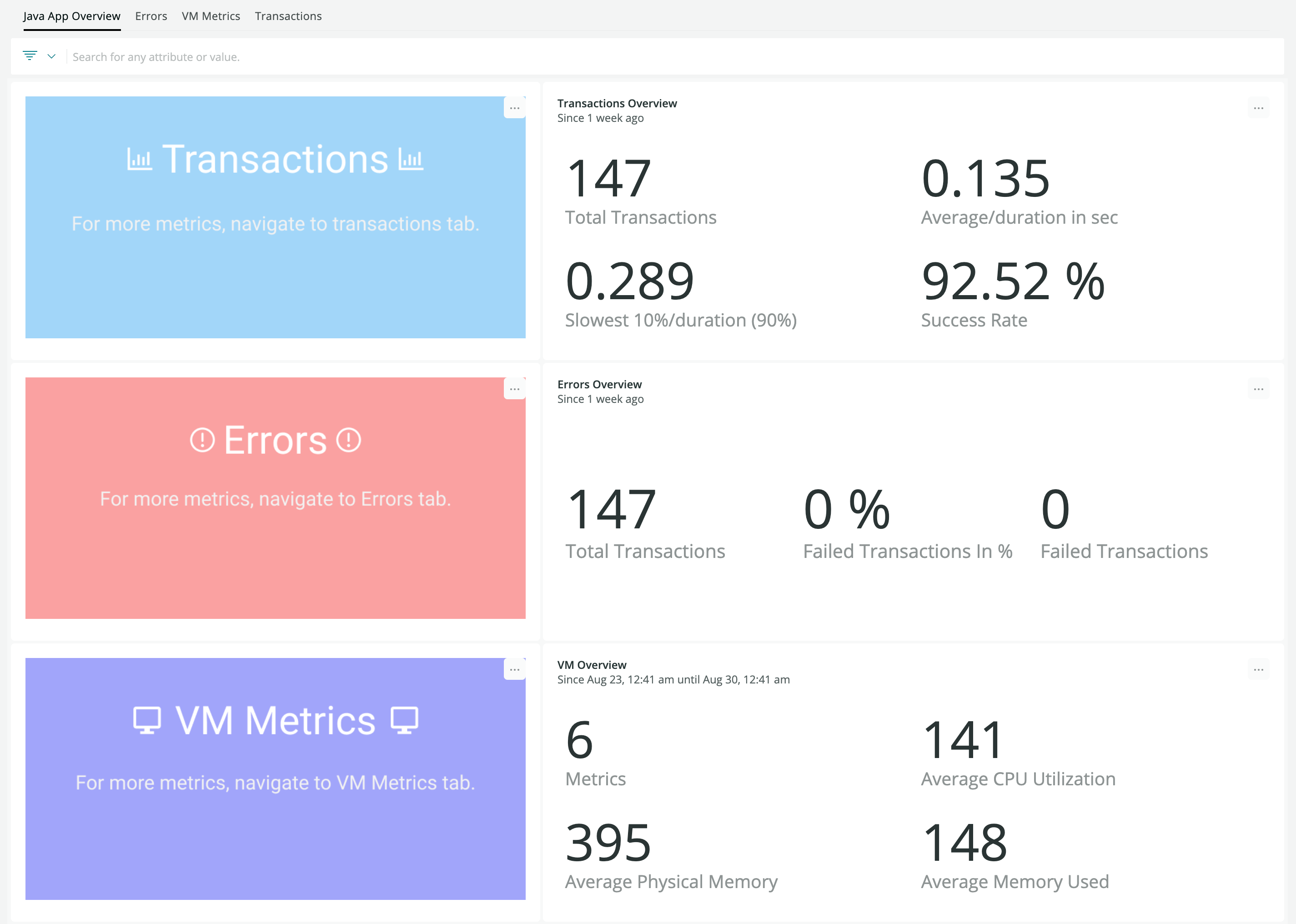
Task: Open options menu on Transactions banner widget
Action: [x=514, y=108]
